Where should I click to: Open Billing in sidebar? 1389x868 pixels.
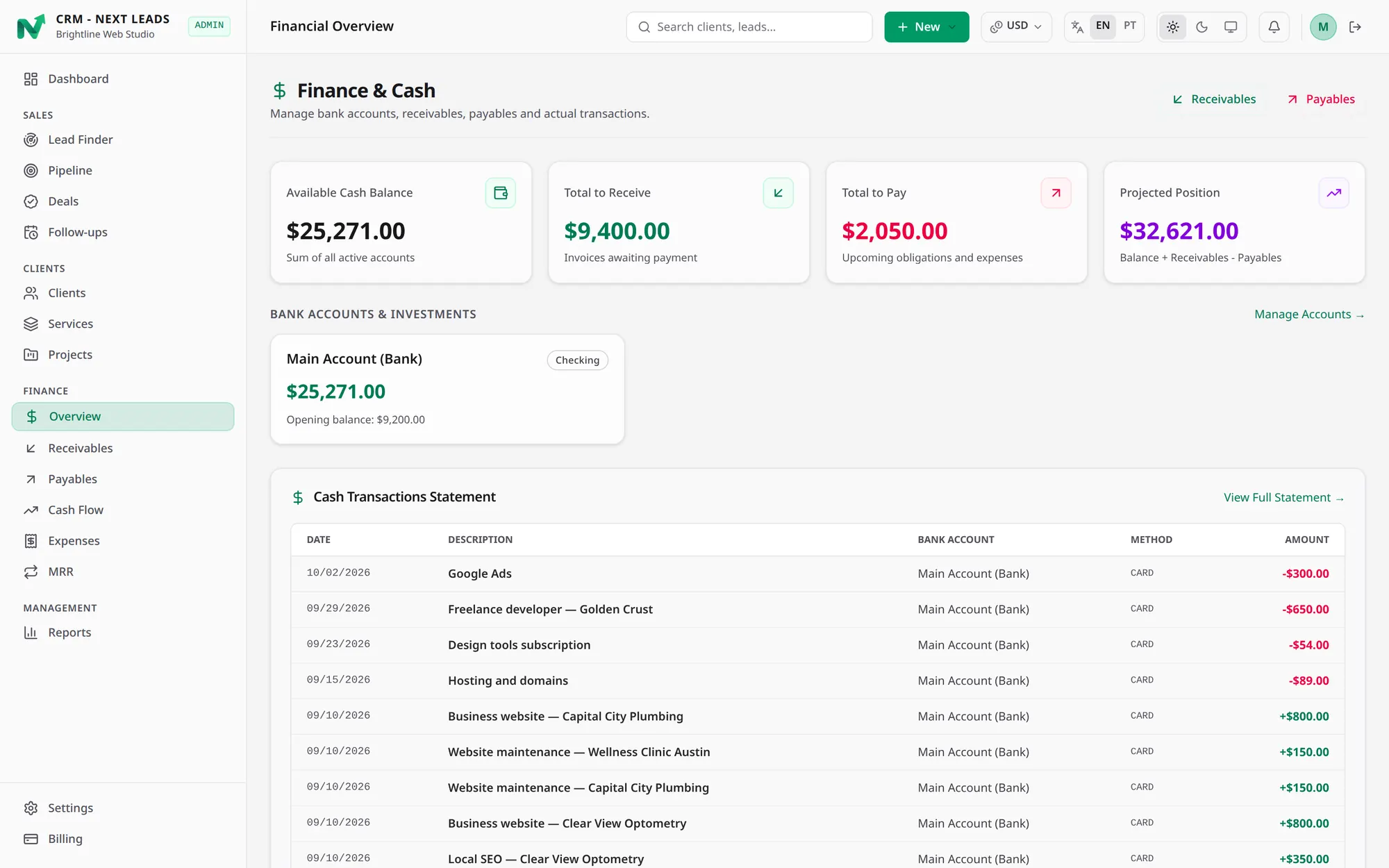tap(123, 839)
